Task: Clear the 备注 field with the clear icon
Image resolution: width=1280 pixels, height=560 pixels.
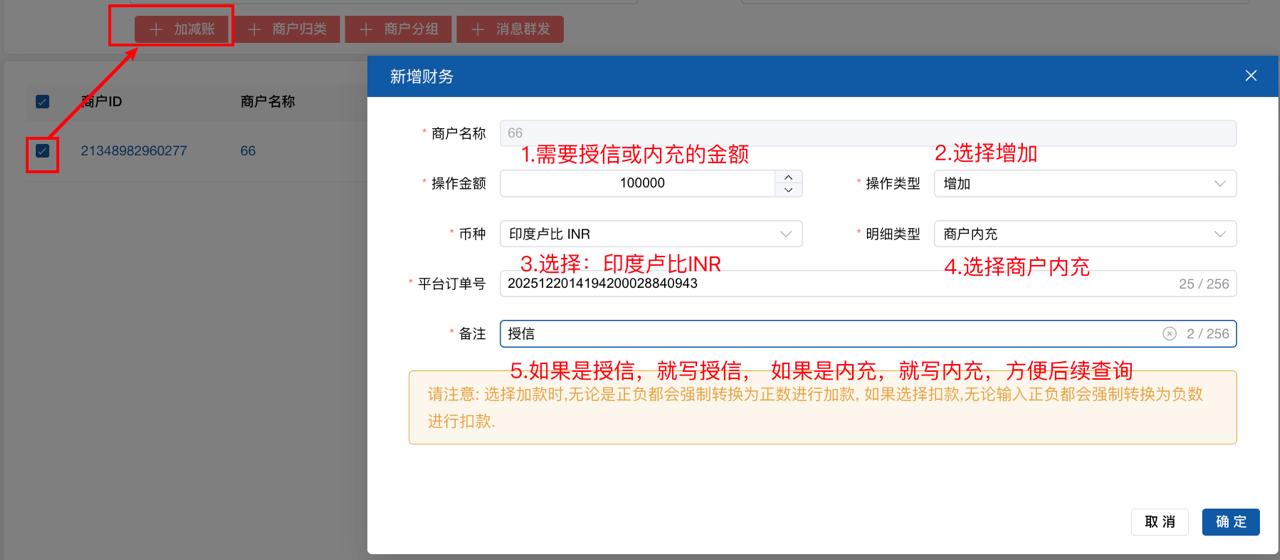Action: (1169, 334)
